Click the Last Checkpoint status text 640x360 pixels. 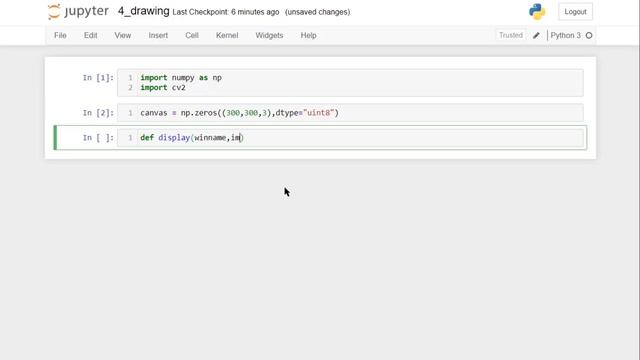[226, 12]
